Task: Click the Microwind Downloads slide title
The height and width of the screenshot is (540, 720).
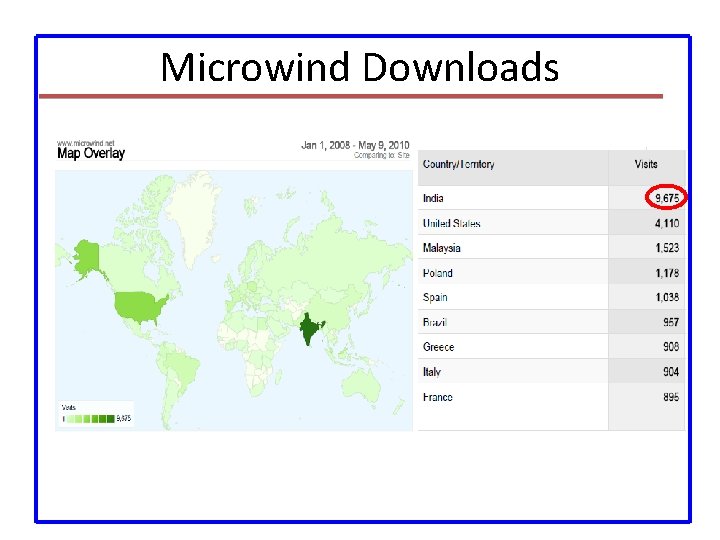Action: pos(360,68)
